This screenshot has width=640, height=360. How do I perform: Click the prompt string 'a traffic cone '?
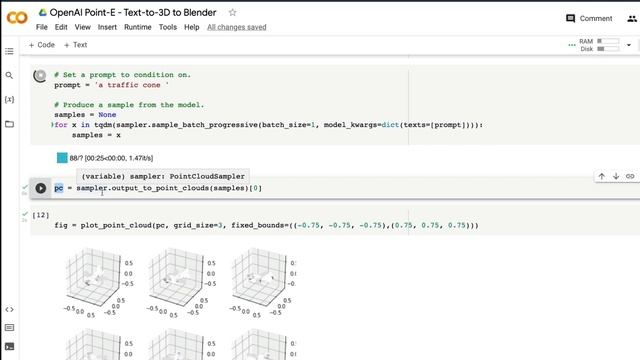pyautogui.click(x=131, y=85)
